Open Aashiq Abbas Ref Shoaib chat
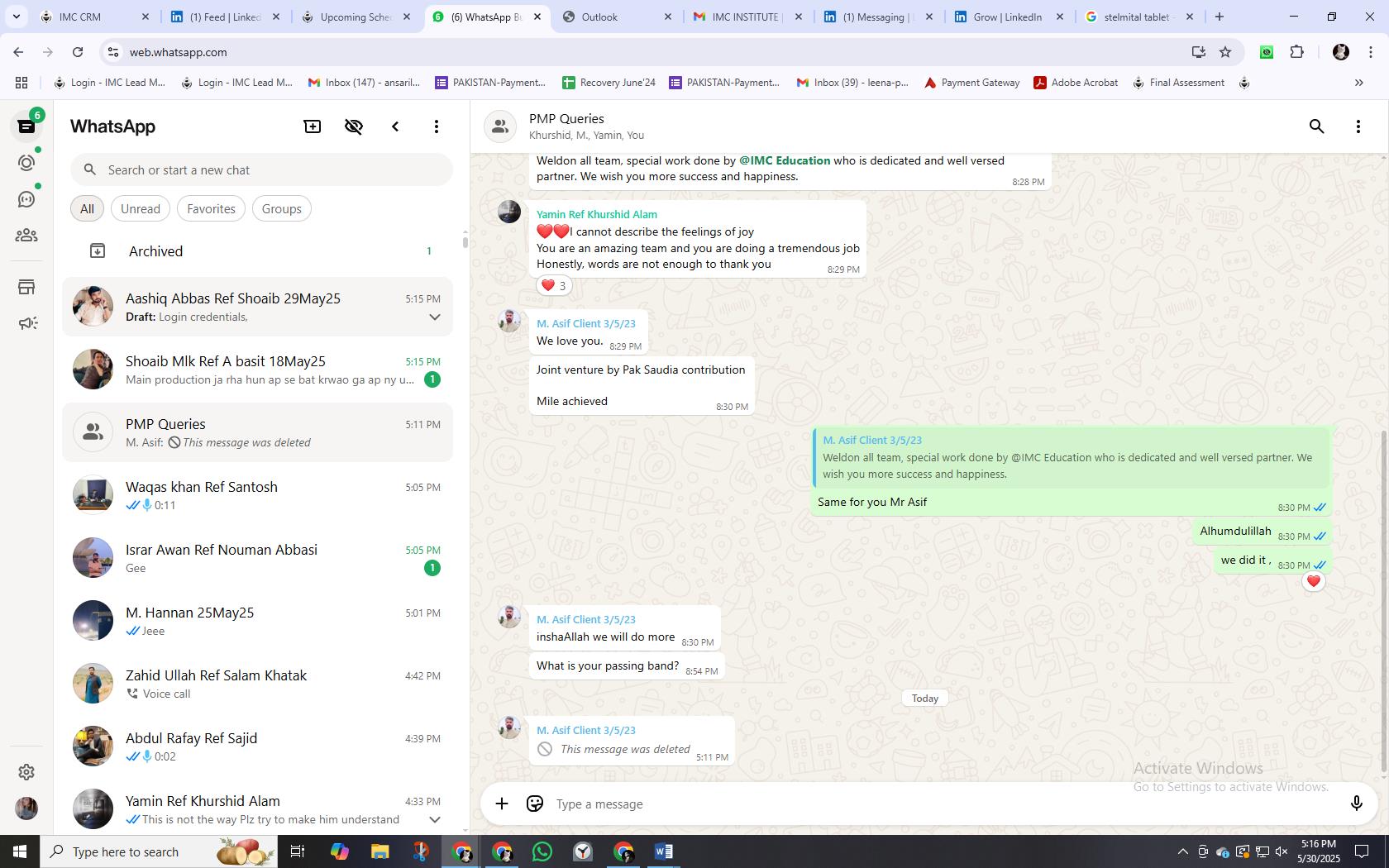This screenshot has width=1389, height=868. click(x=258, y=307)
